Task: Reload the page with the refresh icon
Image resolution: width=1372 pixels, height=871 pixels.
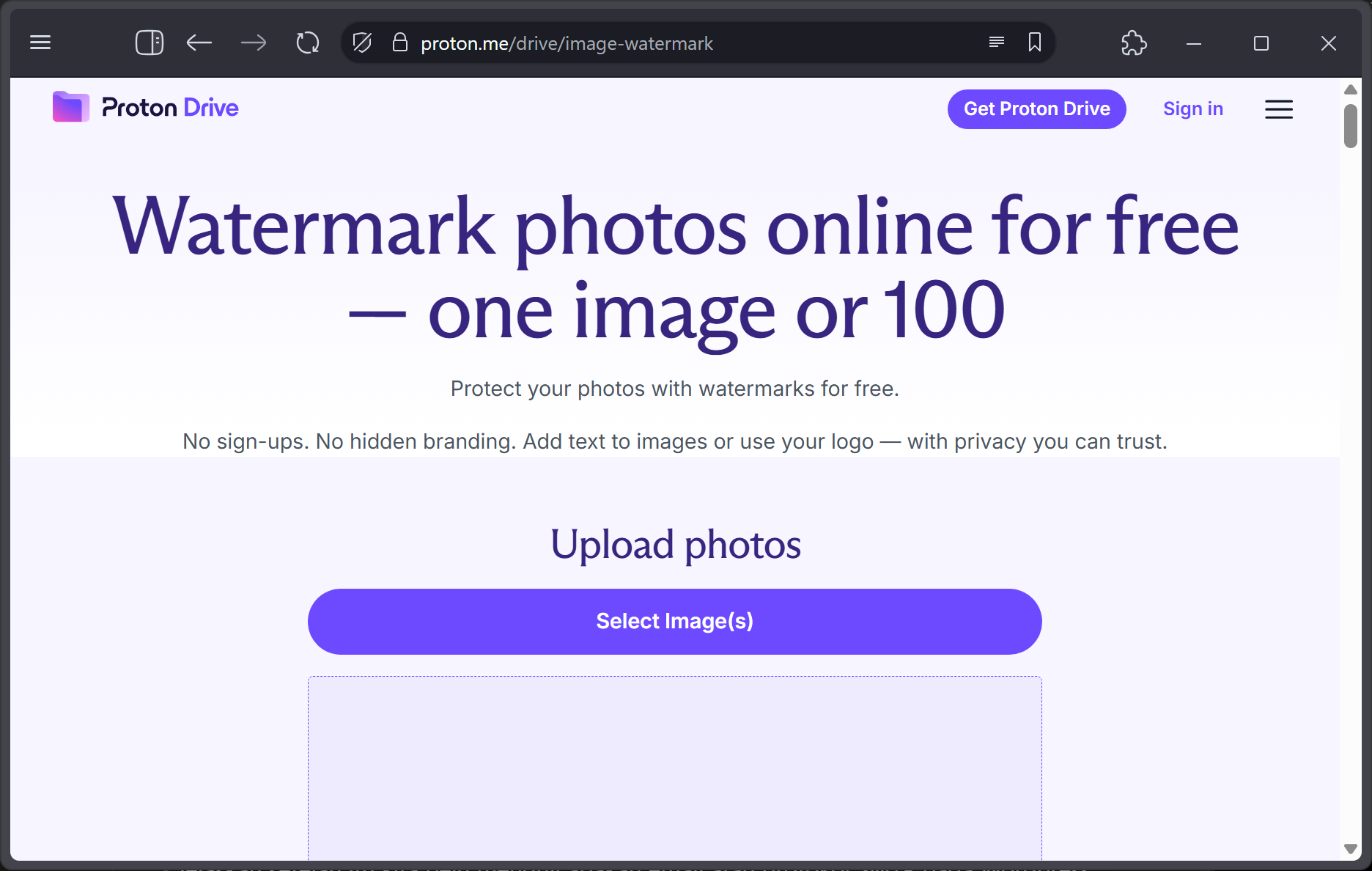Action: pos(308,43)
